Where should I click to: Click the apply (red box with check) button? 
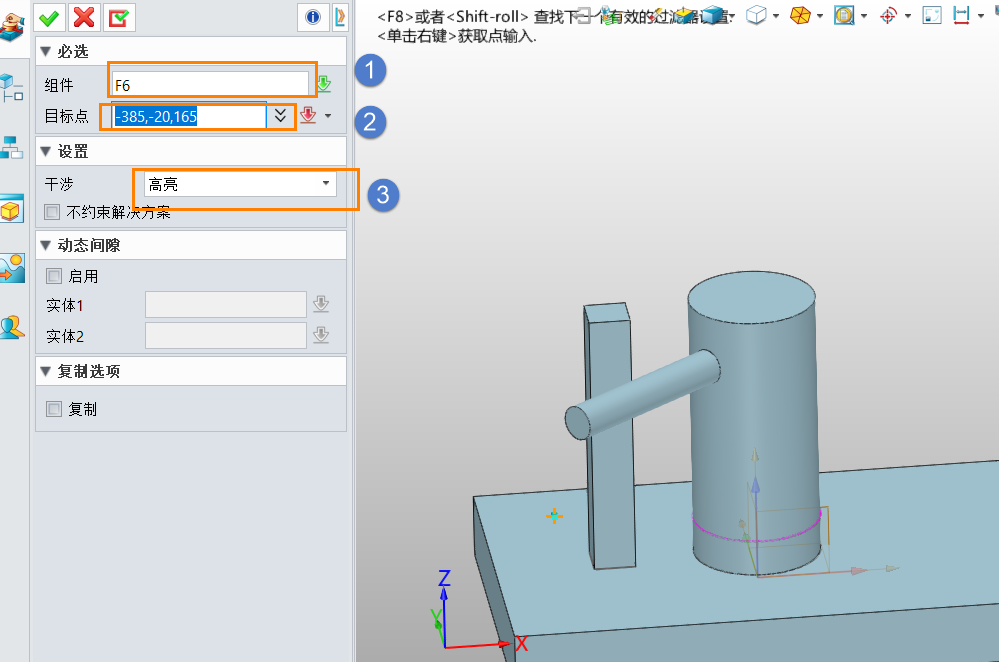coord(119,17)
